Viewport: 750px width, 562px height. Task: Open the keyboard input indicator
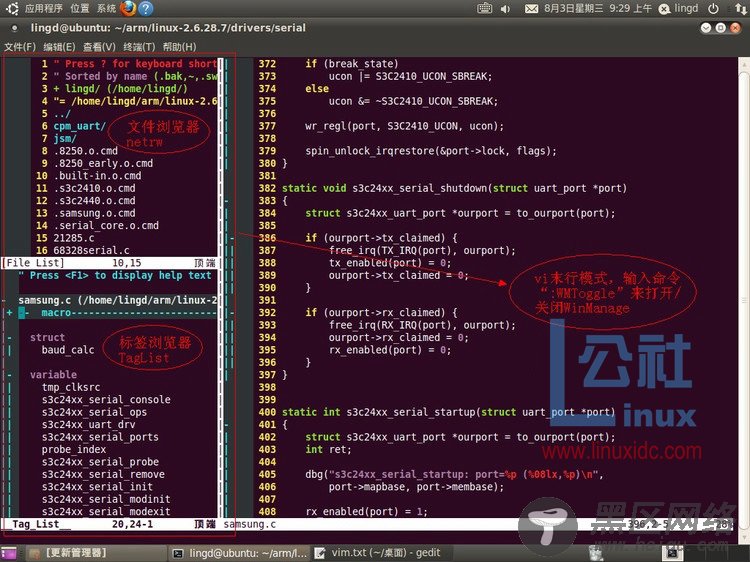click(485, 8)
